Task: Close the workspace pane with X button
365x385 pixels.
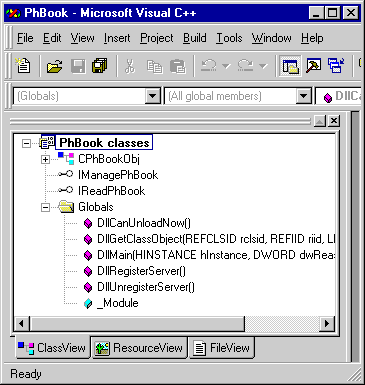Action: pyautogui.click(x=334, y=121)
